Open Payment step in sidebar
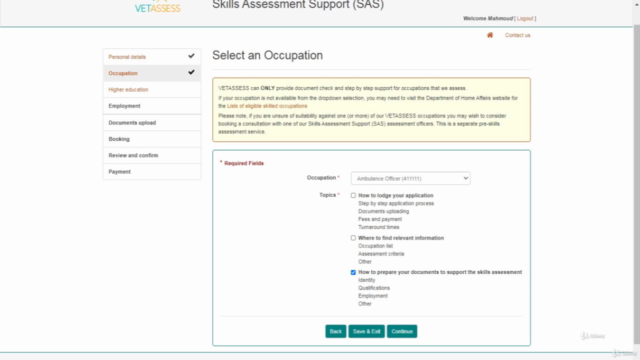The height and width of the screenshot is (360, 640). click(x=152, y=171)
